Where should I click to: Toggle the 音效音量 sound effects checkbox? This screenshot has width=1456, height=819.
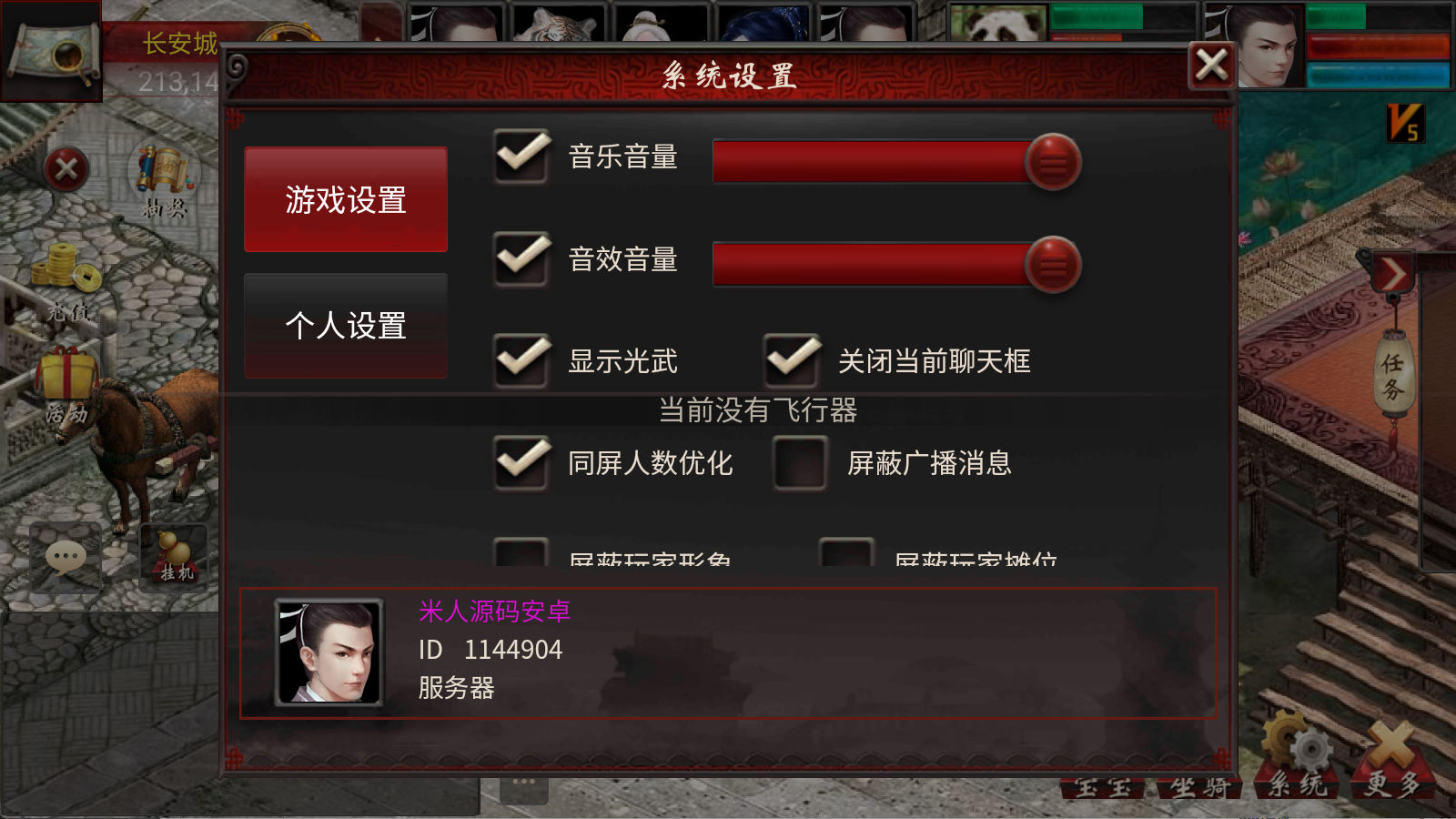coord(521,259)
